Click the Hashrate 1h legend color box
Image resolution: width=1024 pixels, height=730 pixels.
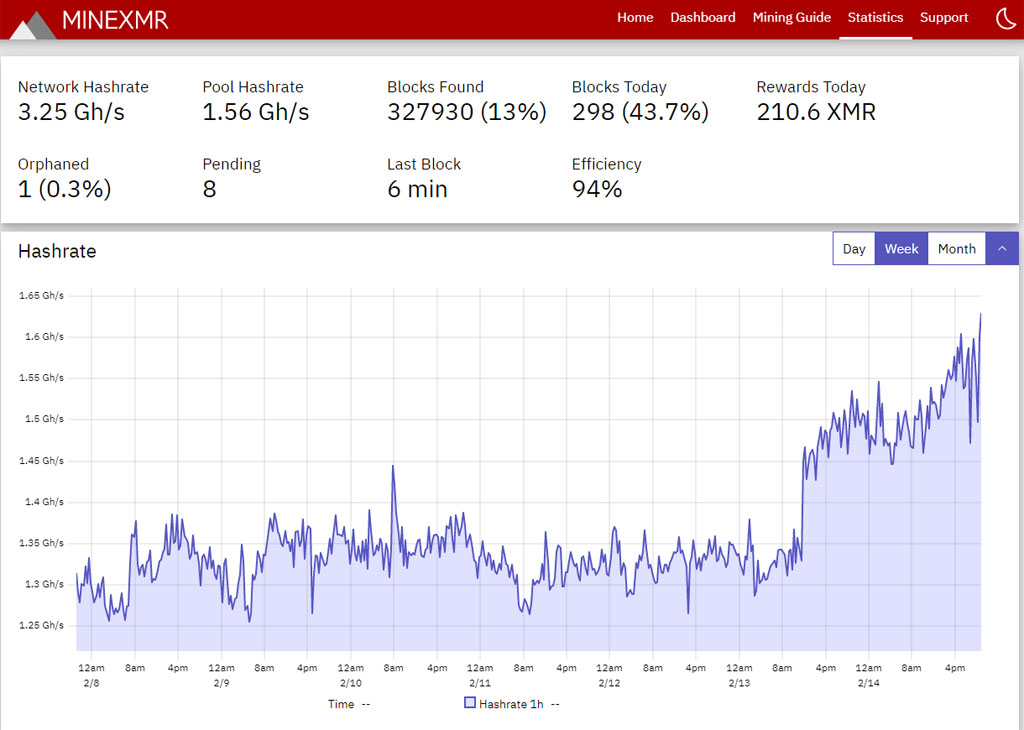470,703
